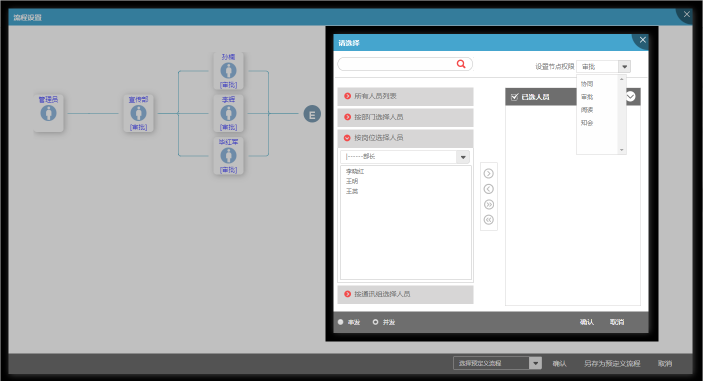
Task: Remove selected person with single left arrow
Action: 489,189
